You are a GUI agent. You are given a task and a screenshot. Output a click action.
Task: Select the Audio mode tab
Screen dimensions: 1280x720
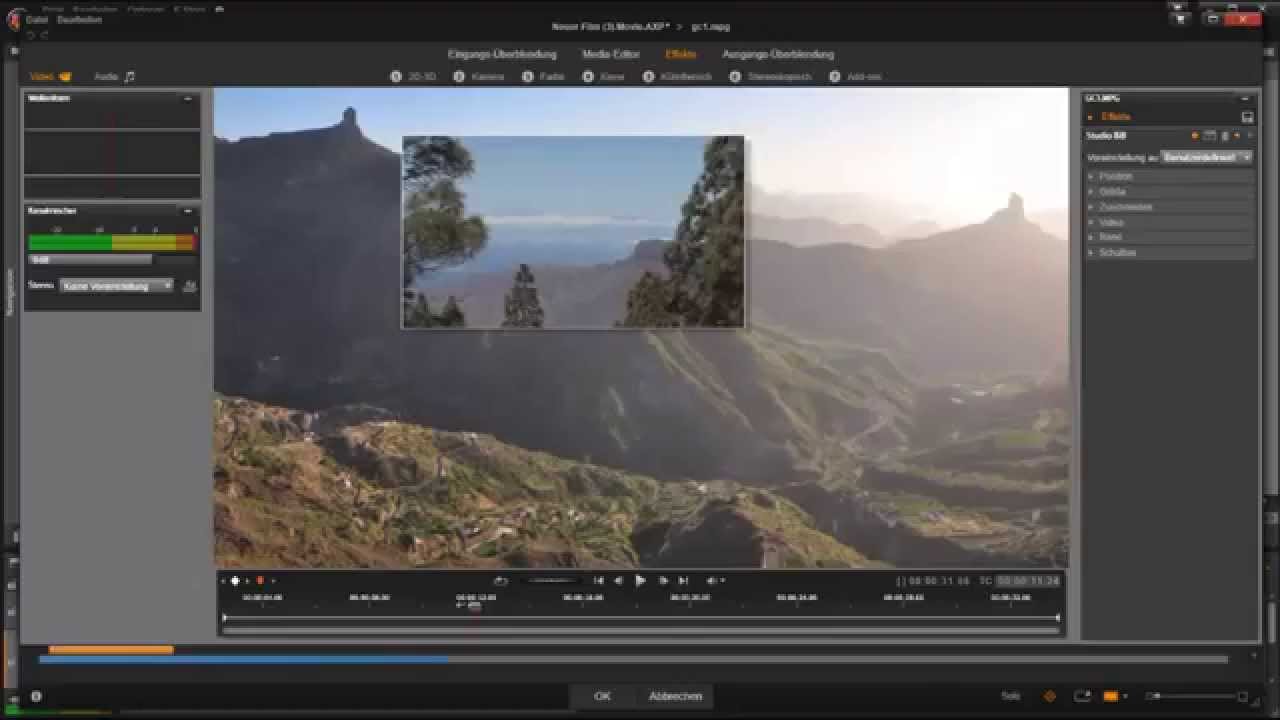coord(114,76)
